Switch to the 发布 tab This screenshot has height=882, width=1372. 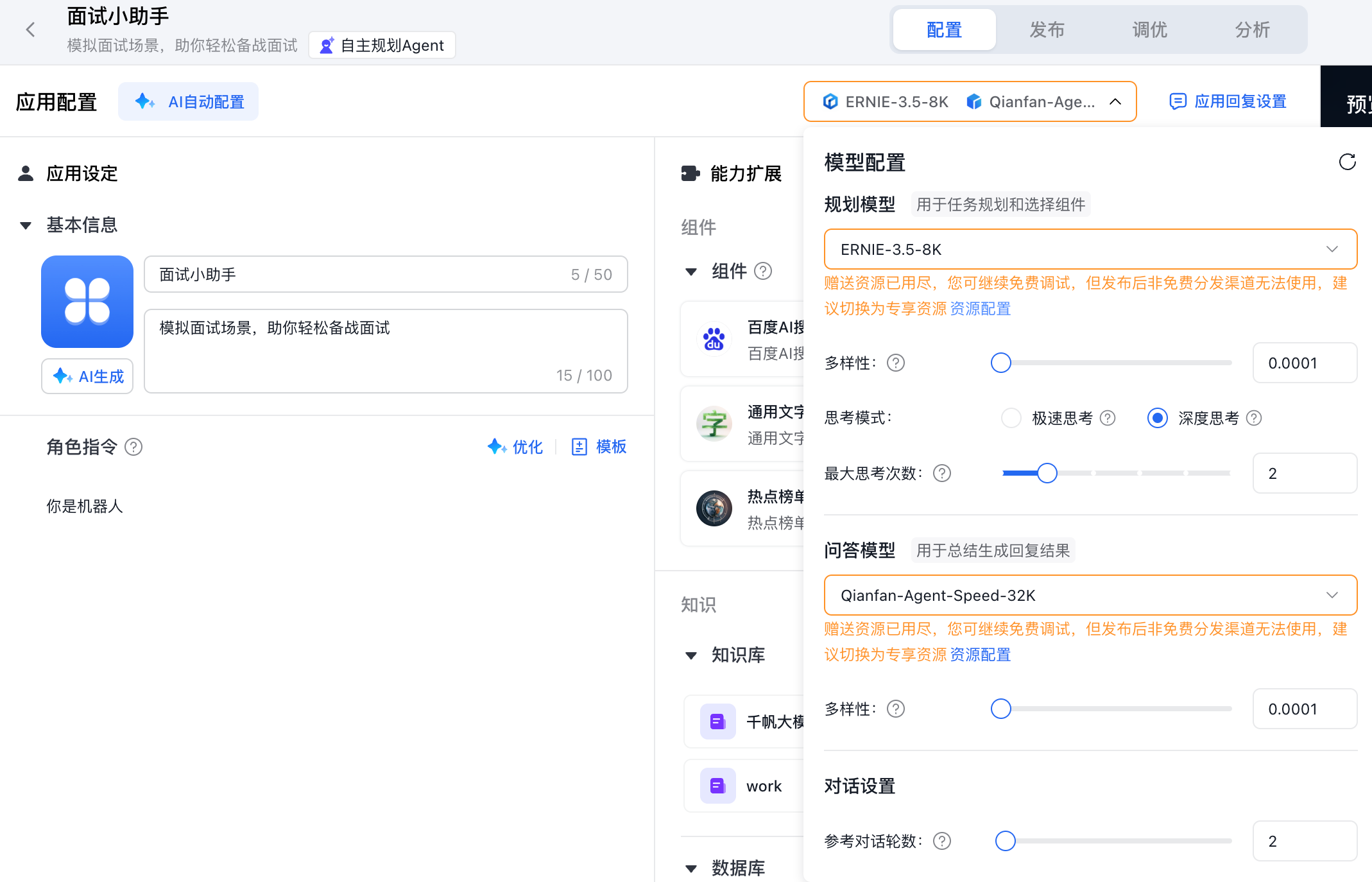1047,30
